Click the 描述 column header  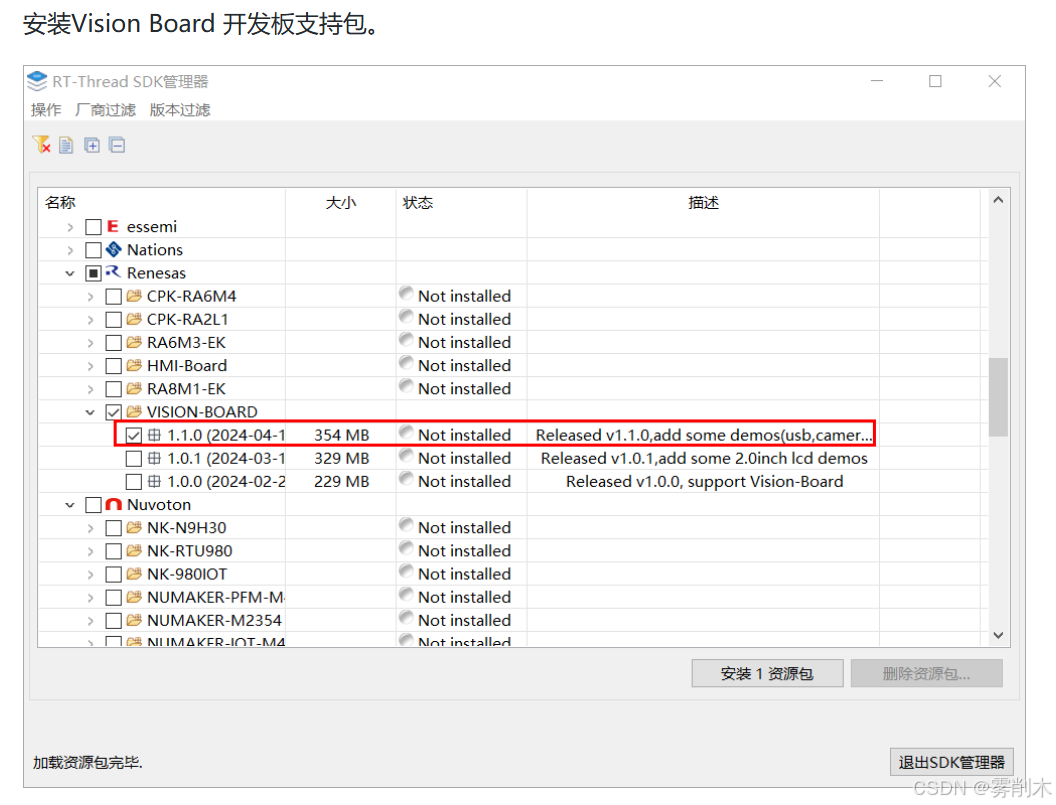[x=703, y=202]
